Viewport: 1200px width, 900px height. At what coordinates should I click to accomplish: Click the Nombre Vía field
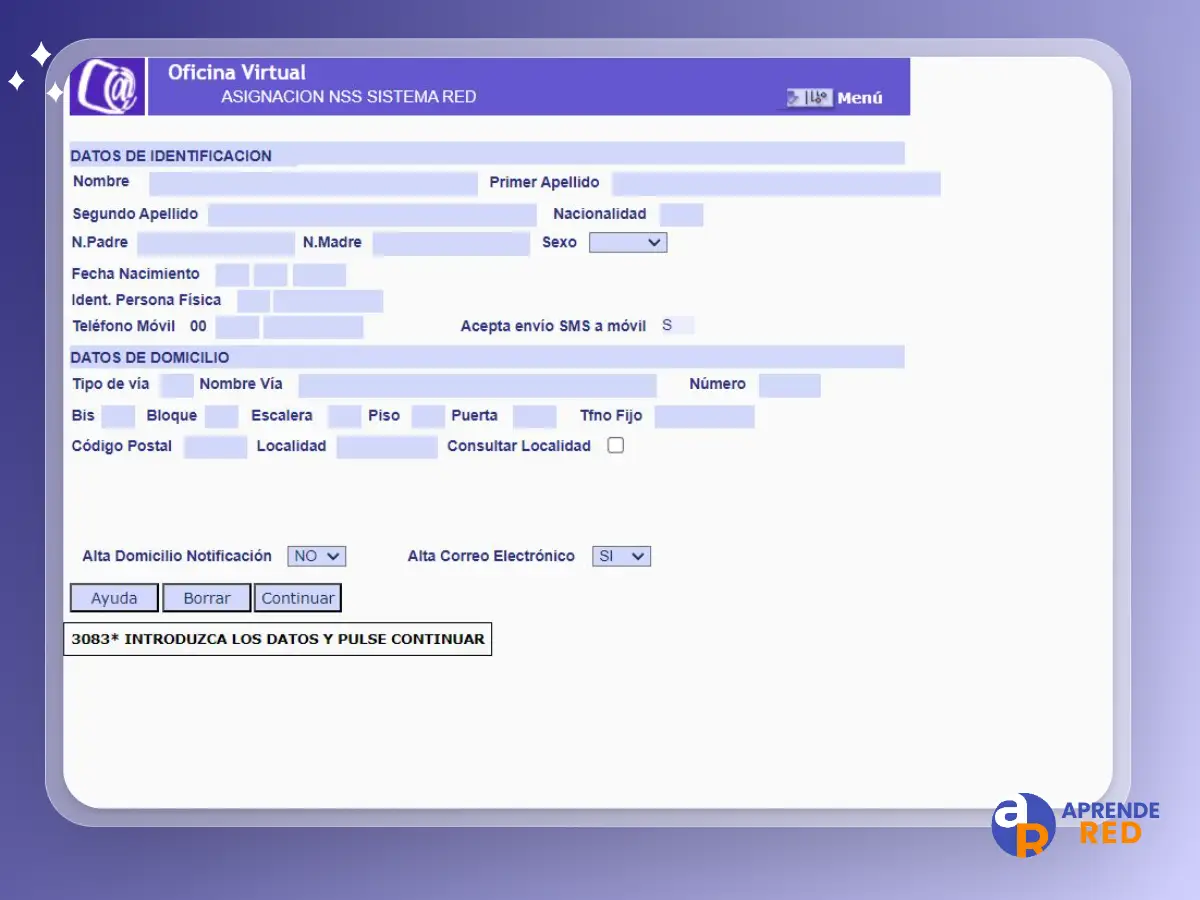click(477, 385)
